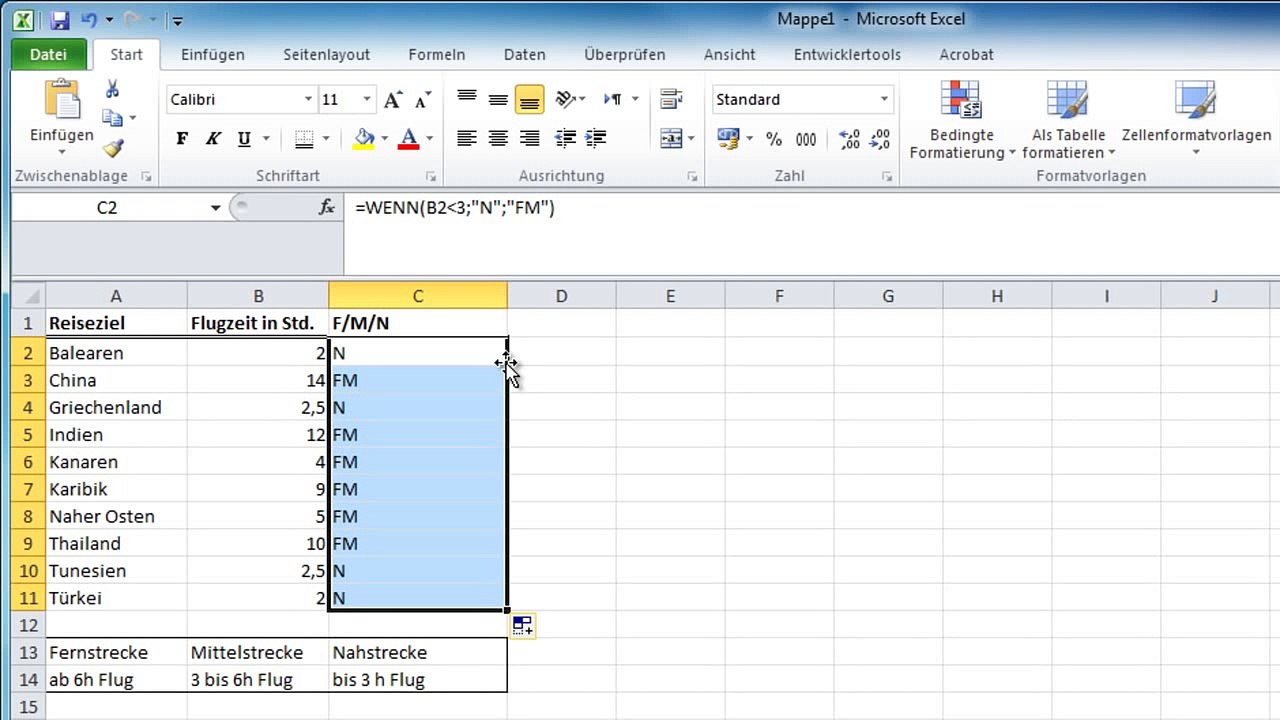The width and height of the screenshot is (1280, 720).
Task: Remove a decimal place
Action: [x=880, y=139]
